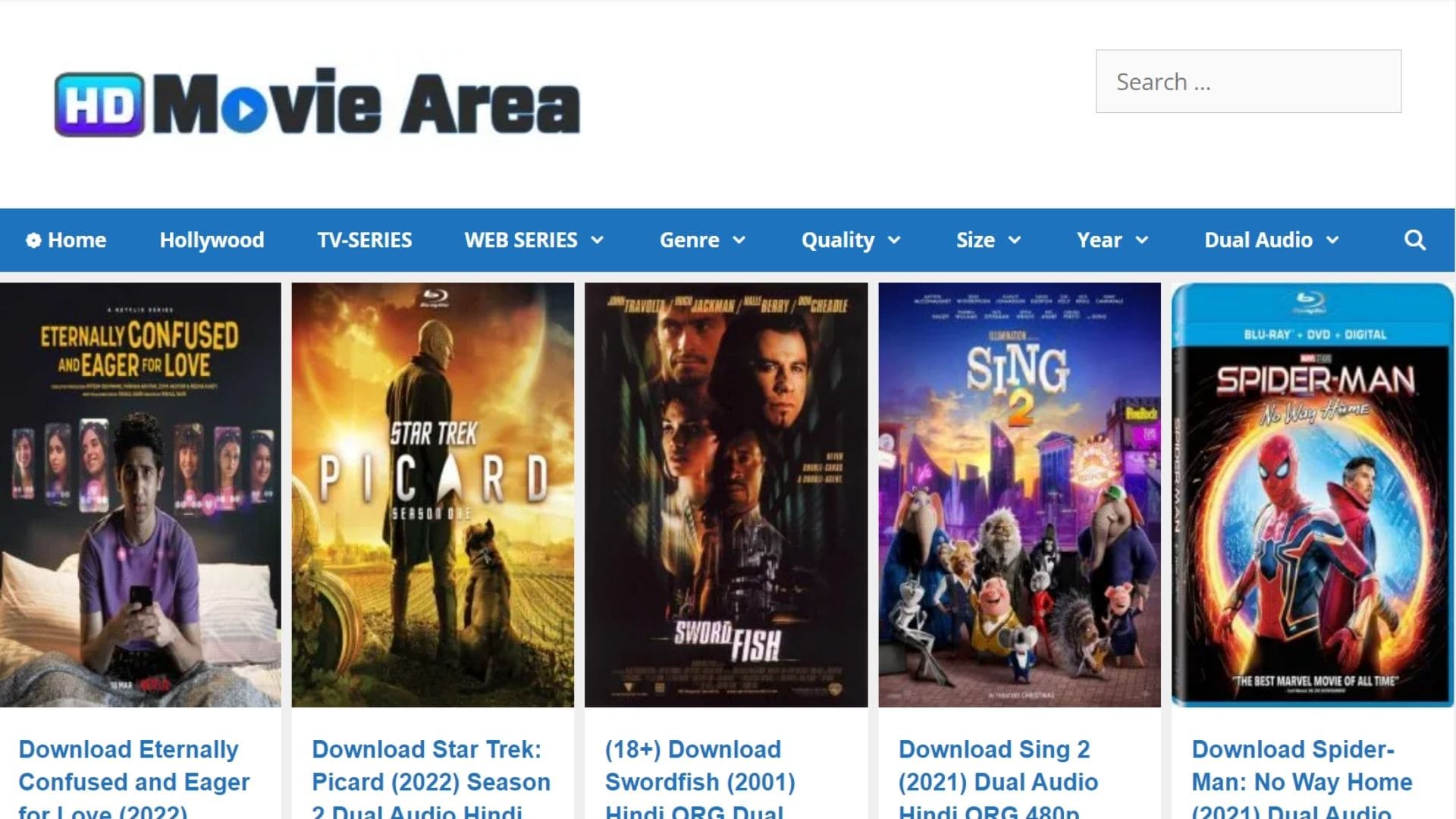Image resolution: width=1456 pixels, height=819 pixels.
Task: Expand the WEB SERIES dropdown chevron
Action: click(598, 240)
